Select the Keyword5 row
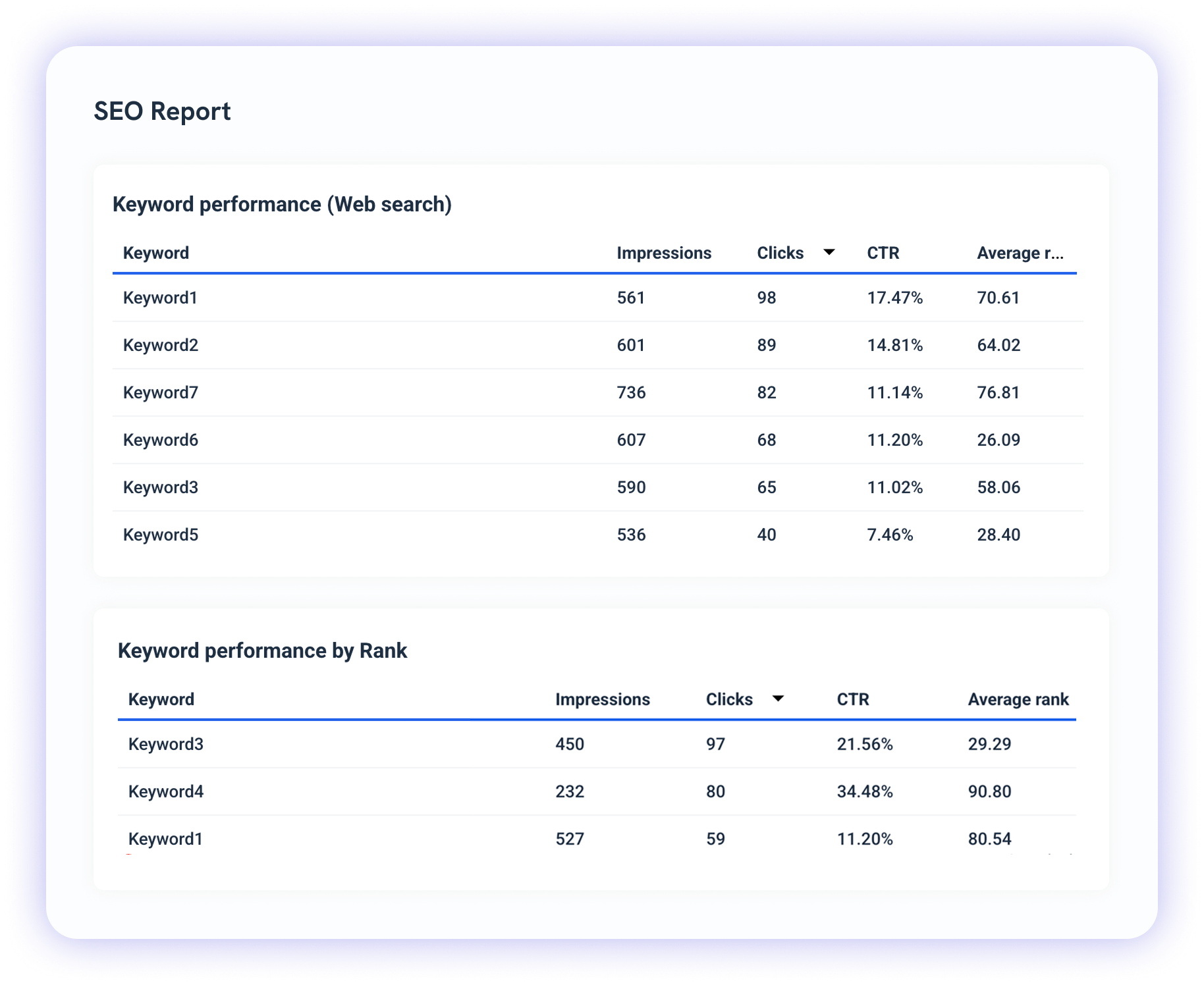The height and width of the screenshot is (985, 1204). [x=160, y=535]
